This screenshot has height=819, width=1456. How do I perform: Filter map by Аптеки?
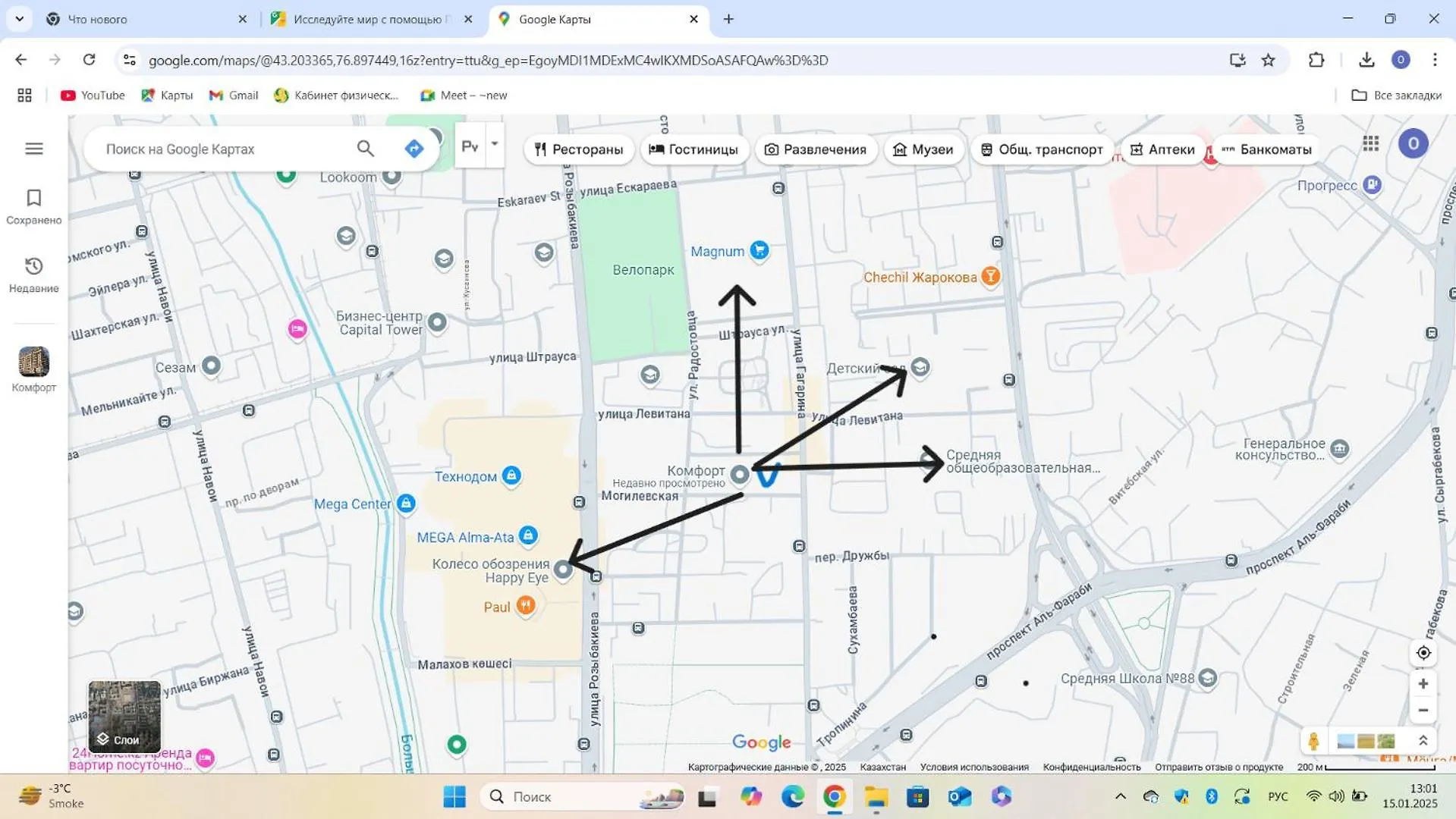[x=1162, y=149]
